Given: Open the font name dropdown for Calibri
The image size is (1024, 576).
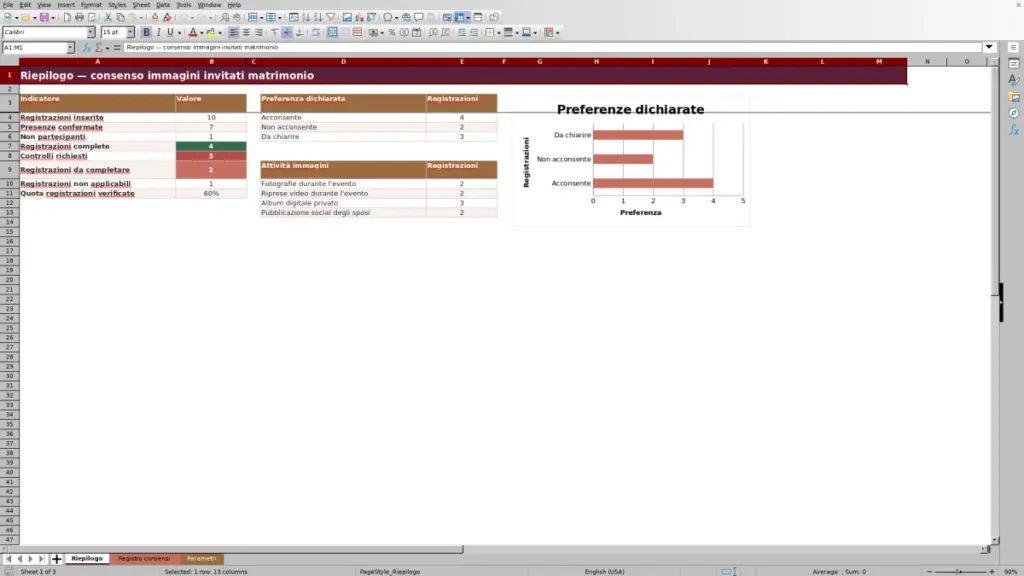Looking at the screenshot, I should [91, 33].
